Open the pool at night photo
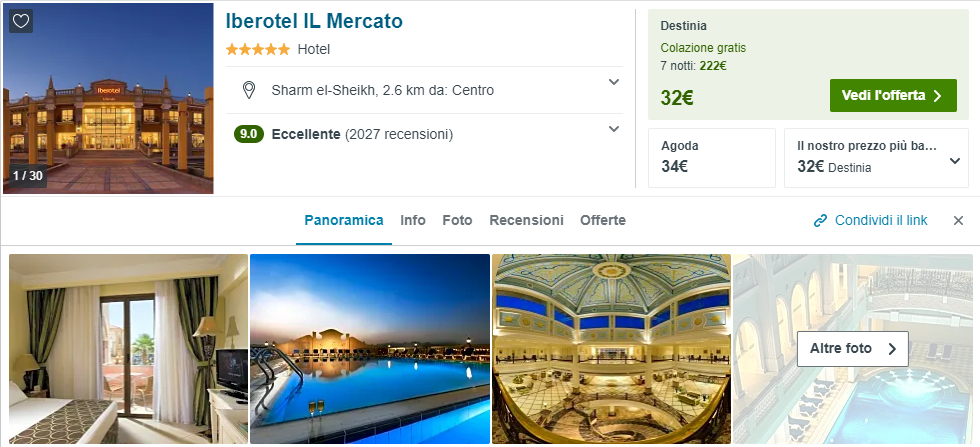The width and height of the screenshot is (980, 447). (369, 349)
